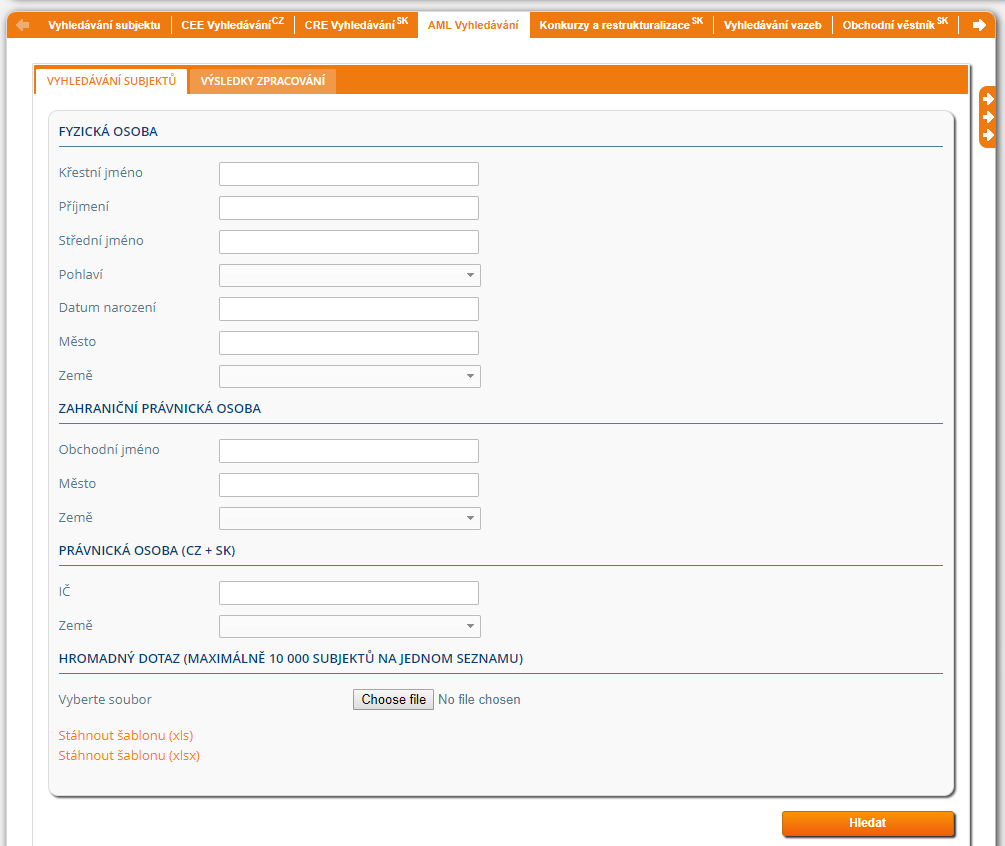Click the No file chosen text
This screenshot has width=1005, height=846.
click(479, 699)
